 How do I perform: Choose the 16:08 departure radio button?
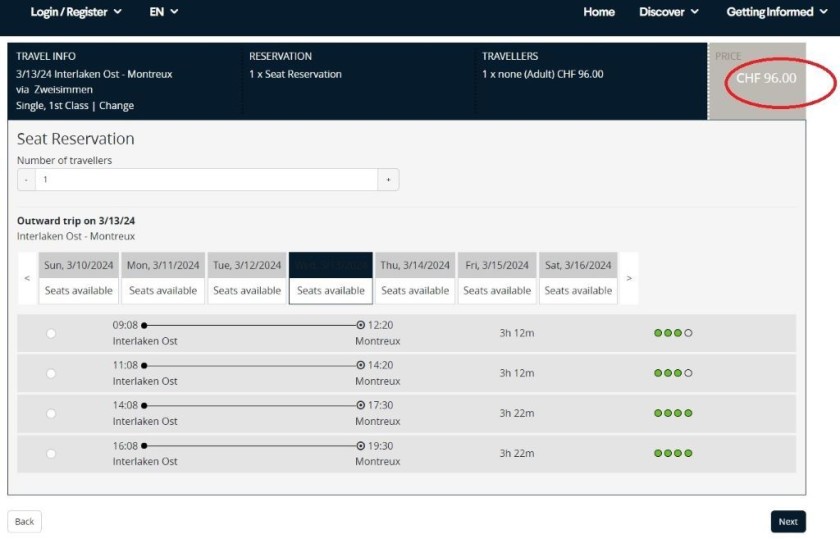pyautogui.click(x=51, y=454)
